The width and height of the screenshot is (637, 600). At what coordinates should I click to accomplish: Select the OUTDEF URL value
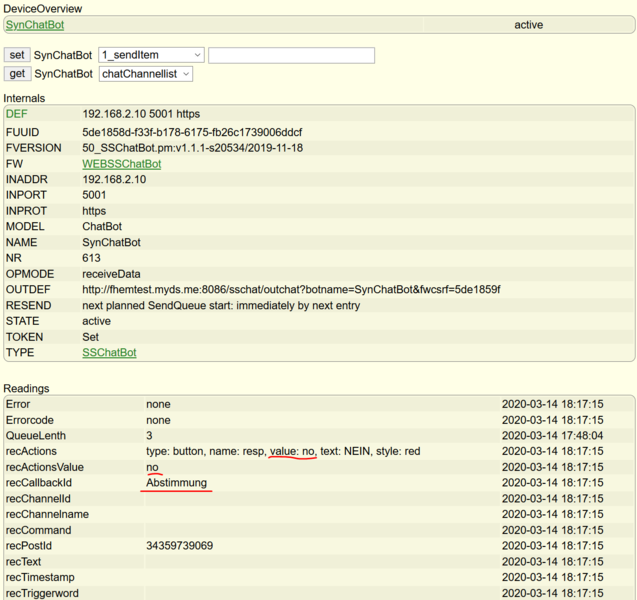click(x=291, y=290)
